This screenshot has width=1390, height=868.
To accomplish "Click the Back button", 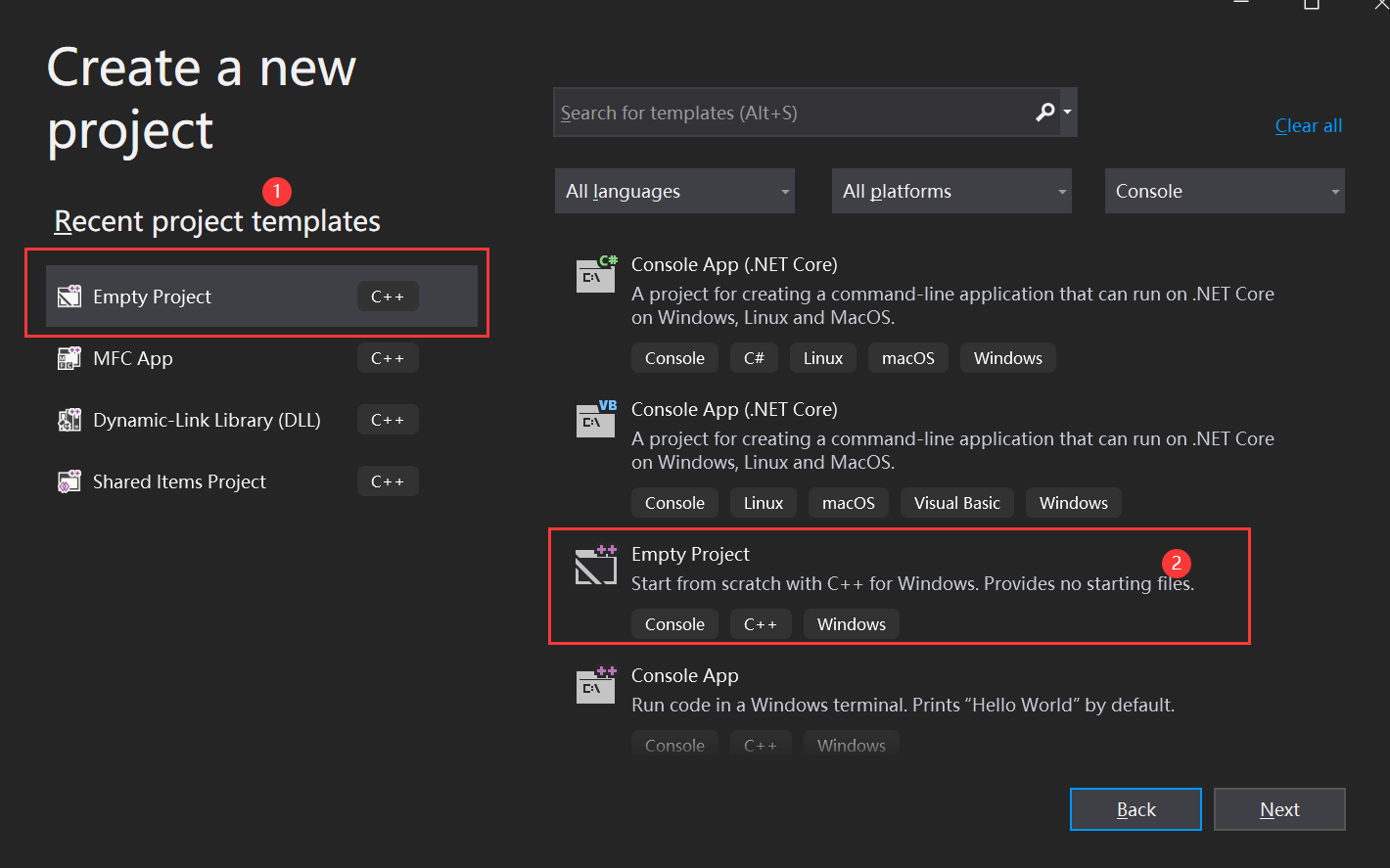I will (x=1135, y=809).
